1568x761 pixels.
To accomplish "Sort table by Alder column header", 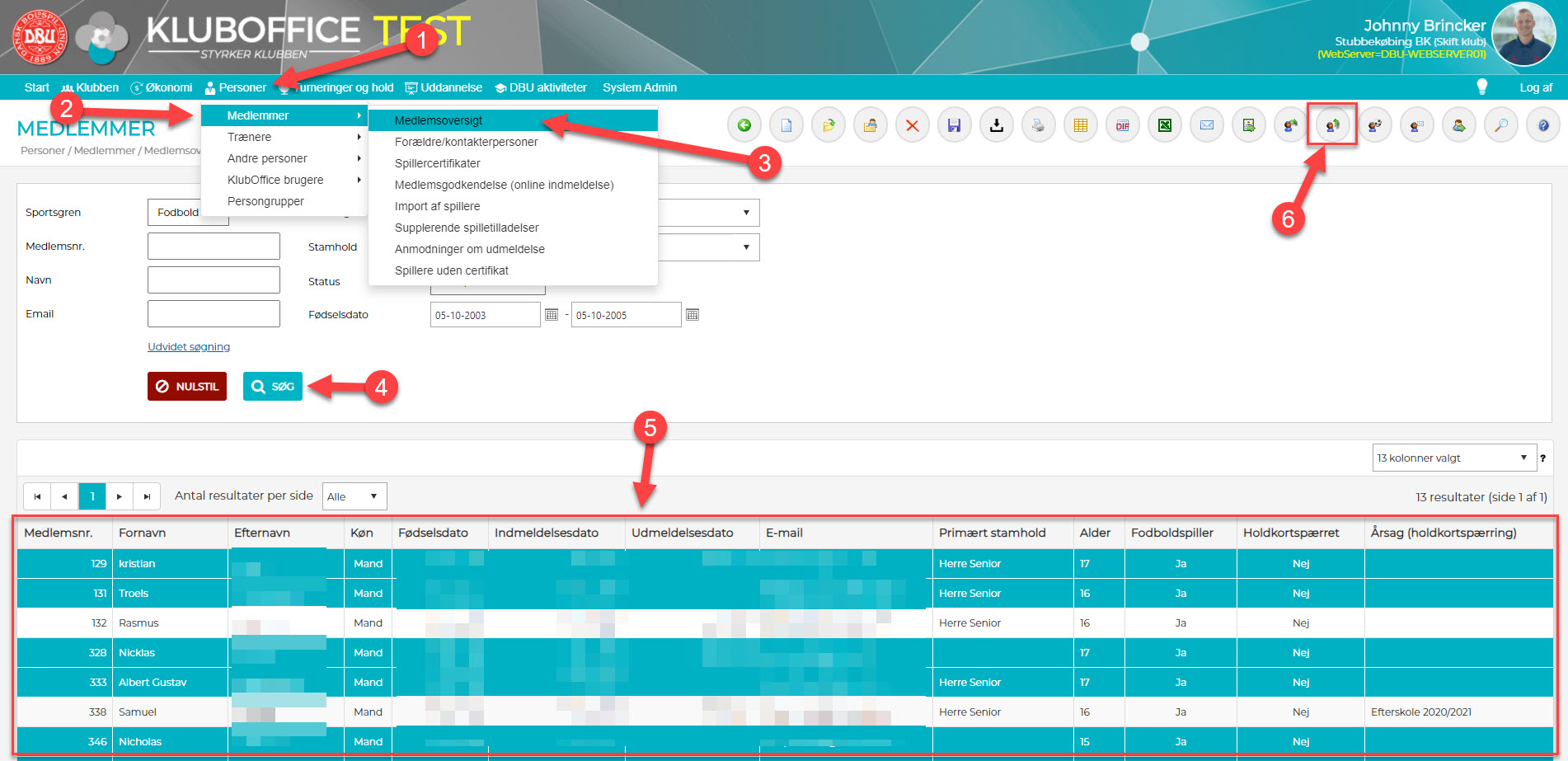I will 1095,533.
